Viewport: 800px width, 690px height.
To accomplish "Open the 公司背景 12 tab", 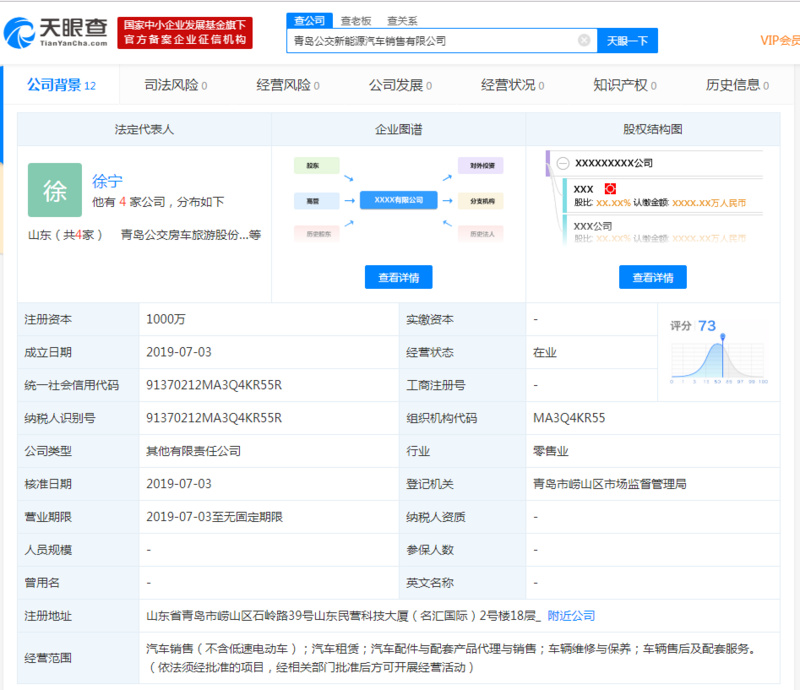I will coord(61,85).
